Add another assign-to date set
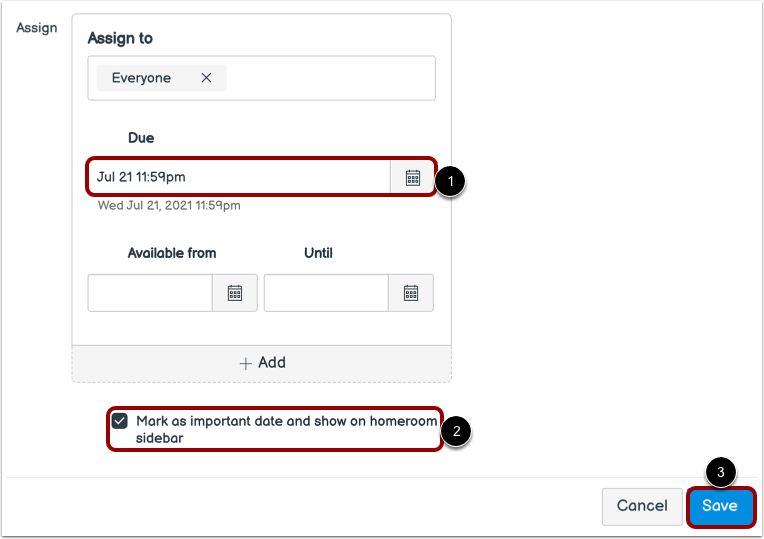Image resolution: width=764 pixels, height=539 pixels. [x=262, y=363]
